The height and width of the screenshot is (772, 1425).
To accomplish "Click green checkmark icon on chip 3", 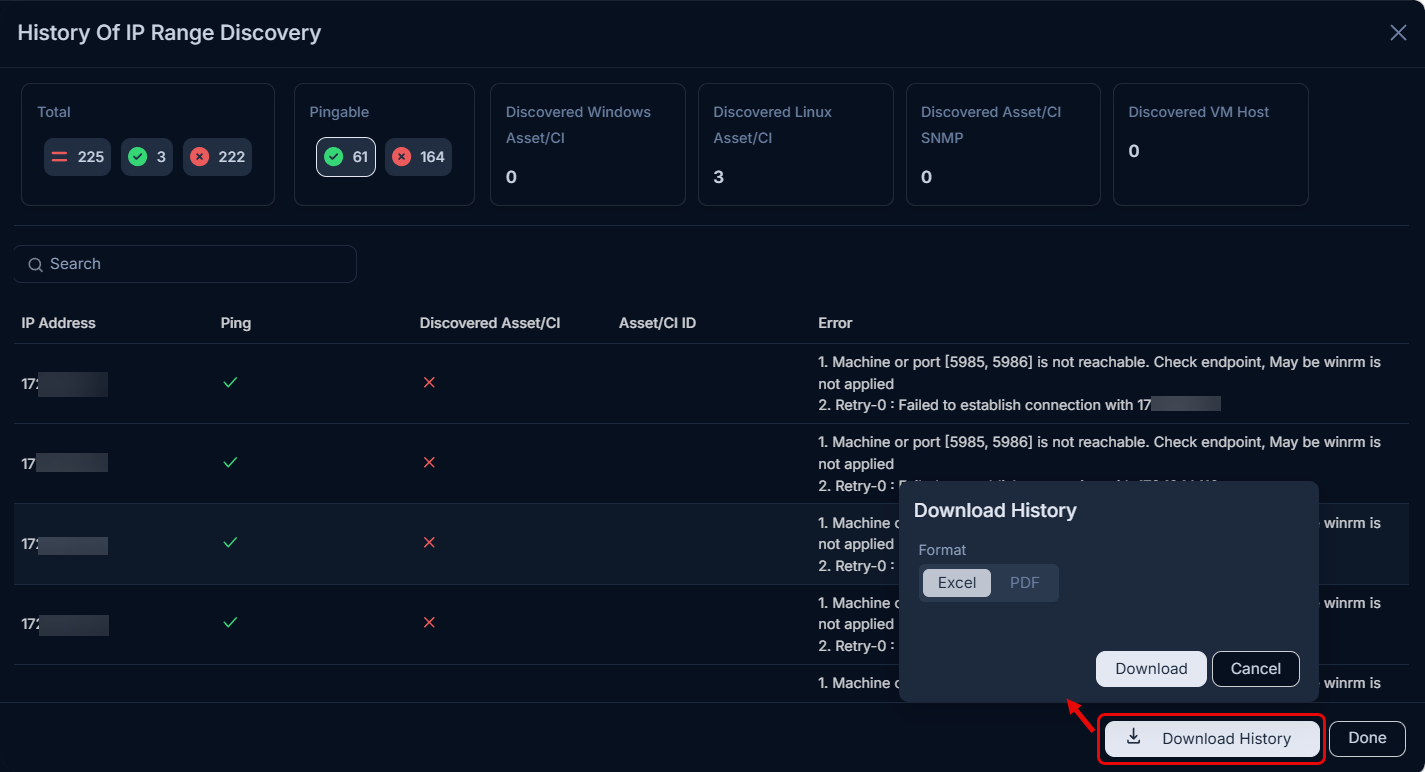I will (138, 157).
